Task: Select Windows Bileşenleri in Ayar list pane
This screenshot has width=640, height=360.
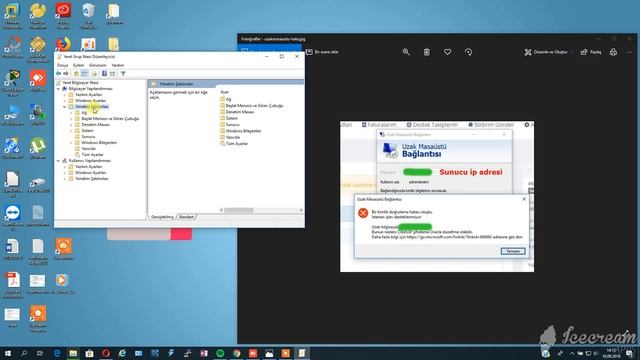Action: [240, 131]
